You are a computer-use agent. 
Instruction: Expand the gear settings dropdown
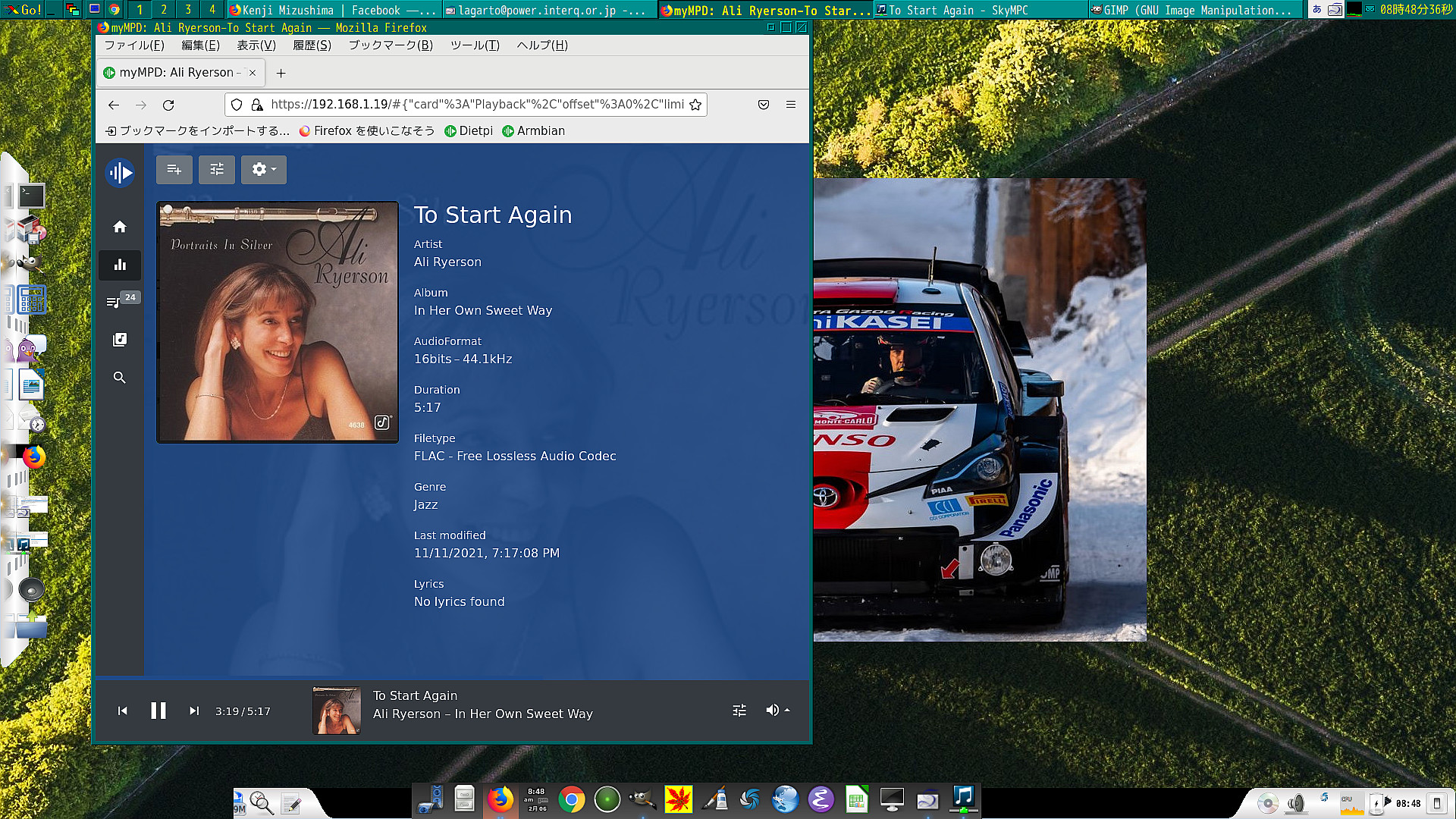tap(263, 170)
